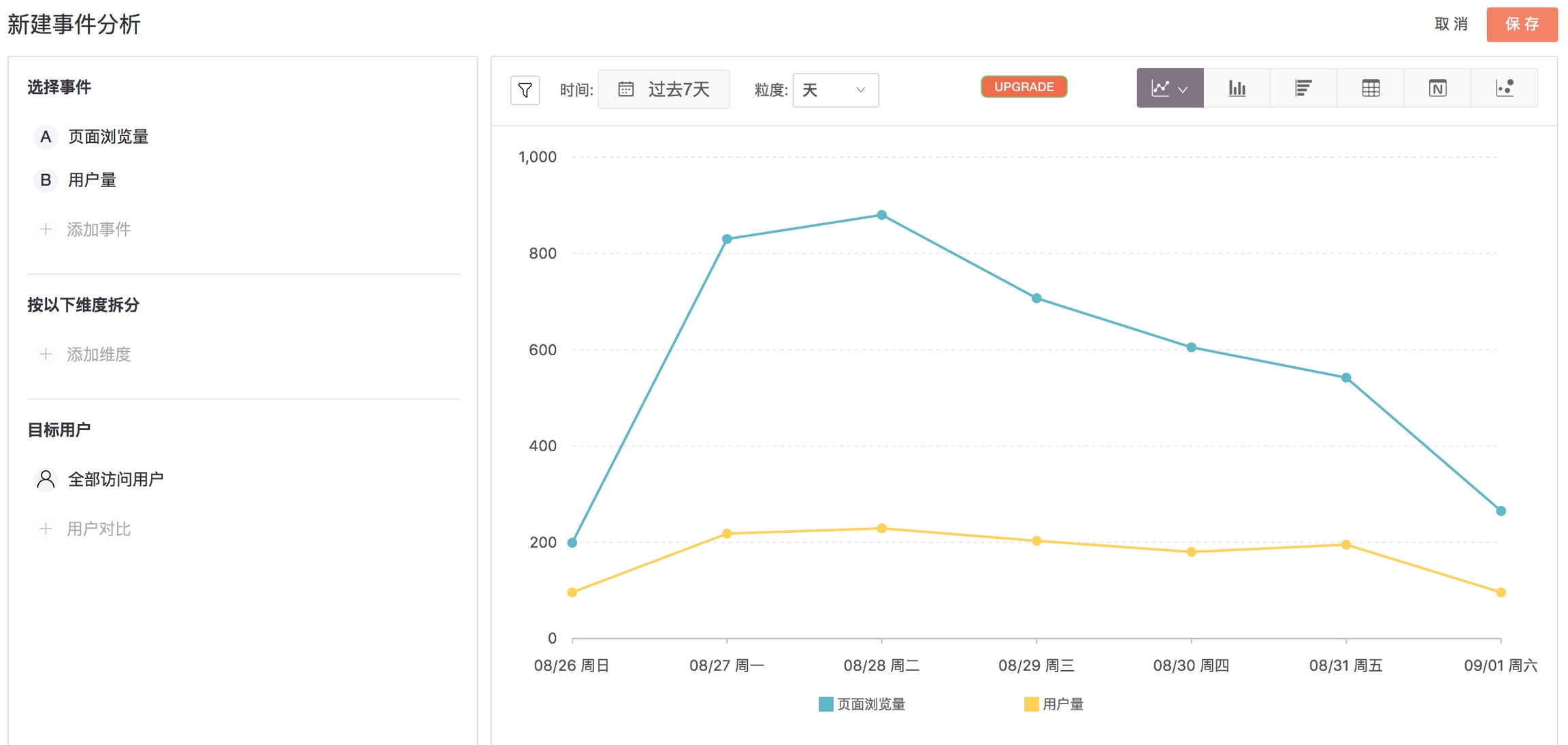Switch to scatter chart view

click(x=1504, y=88)
